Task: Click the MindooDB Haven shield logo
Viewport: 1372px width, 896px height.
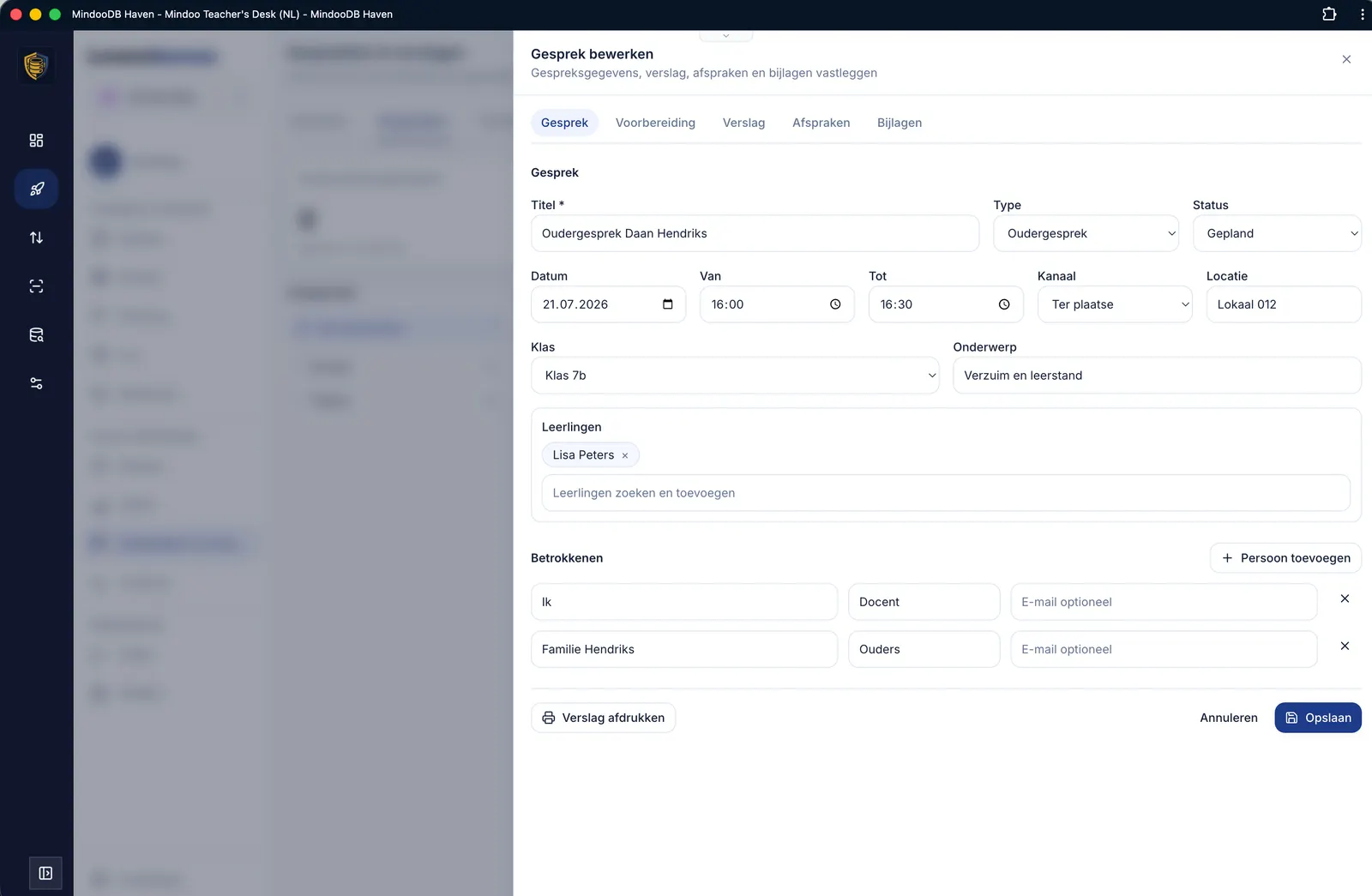Action: tap(36, 65)
